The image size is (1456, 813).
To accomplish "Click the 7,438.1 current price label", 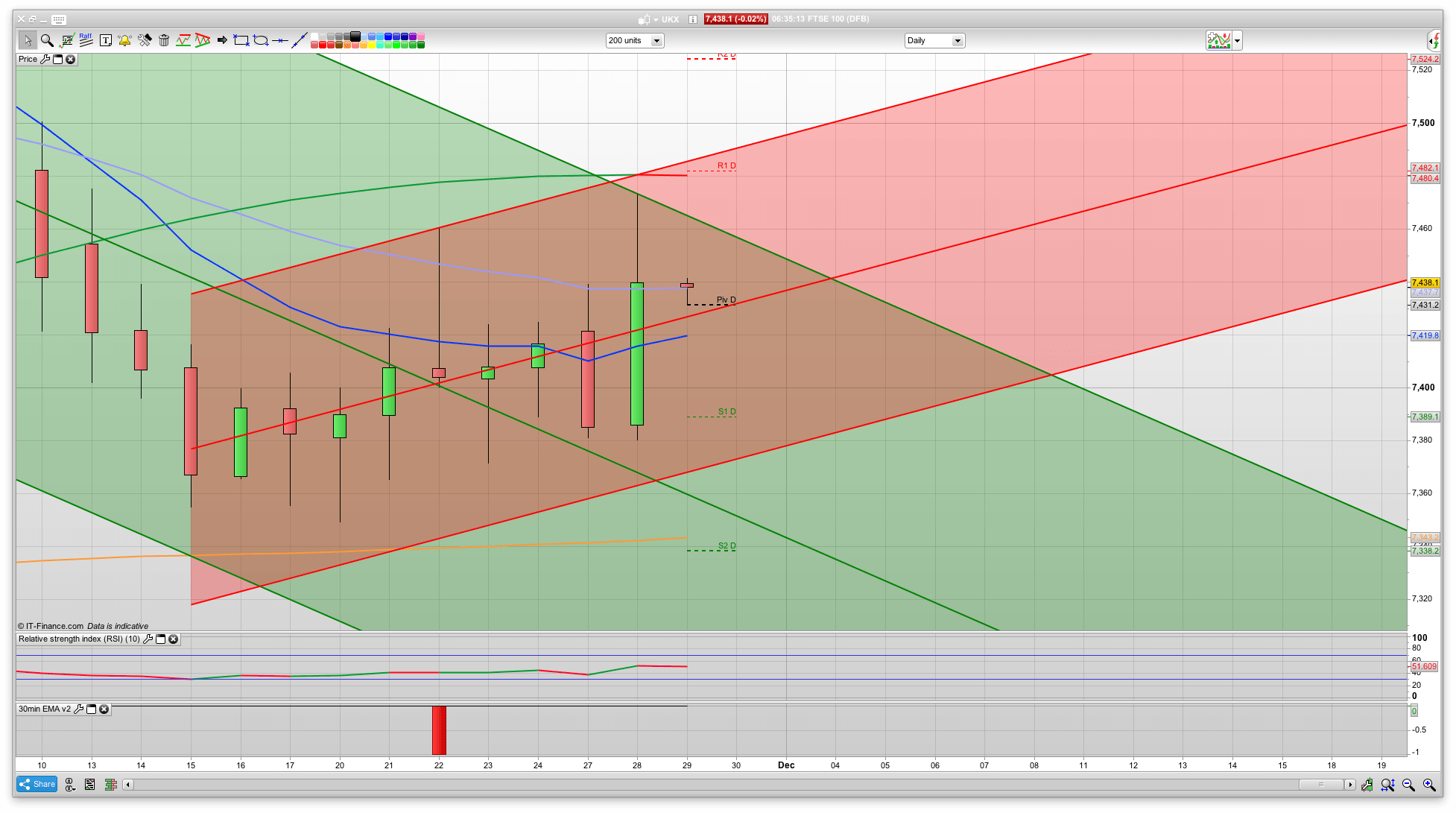I will click(1425, 283).
